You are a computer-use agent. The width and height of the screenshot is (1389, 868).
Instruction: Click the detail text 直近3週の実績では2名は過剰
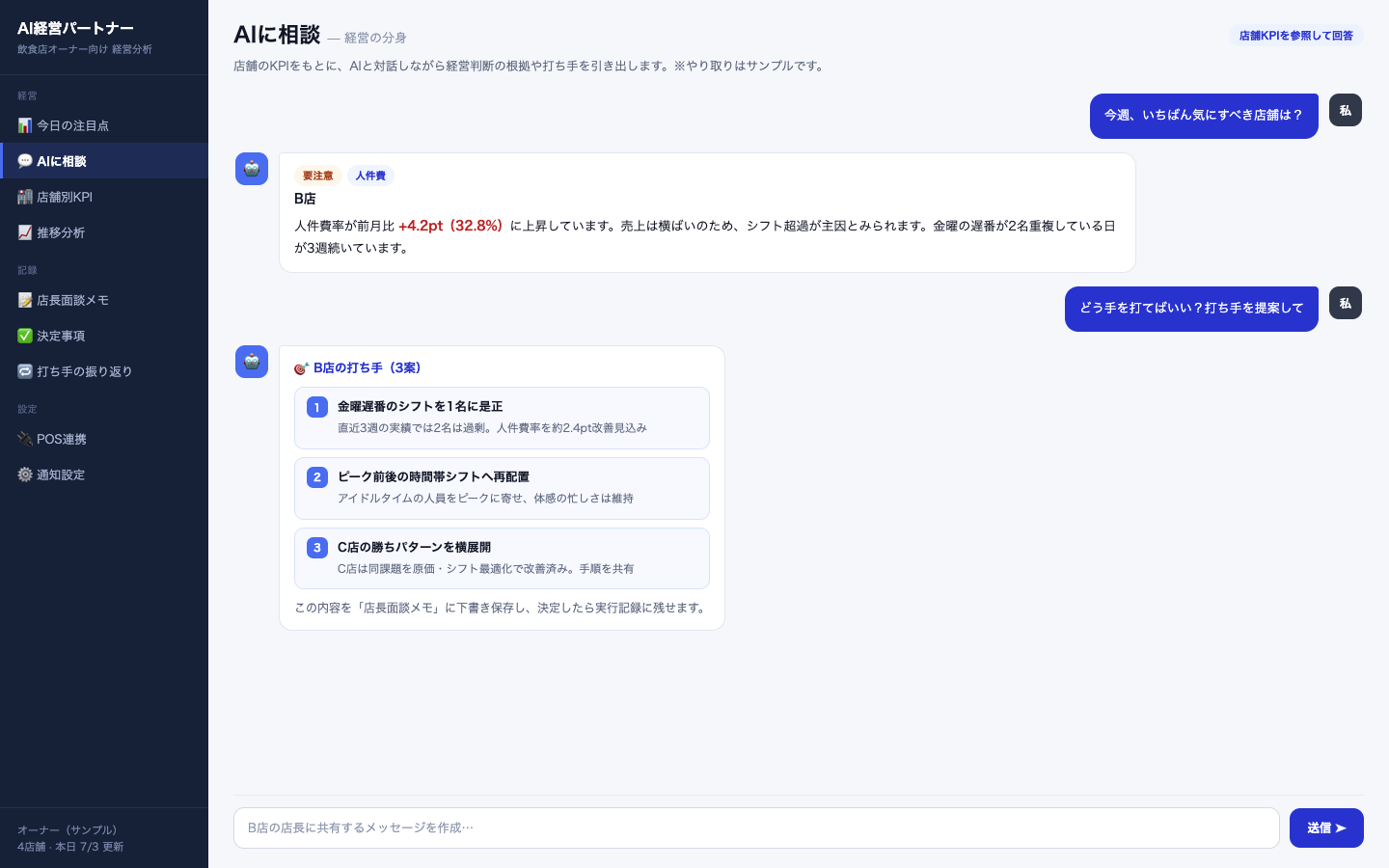[492, 428]
